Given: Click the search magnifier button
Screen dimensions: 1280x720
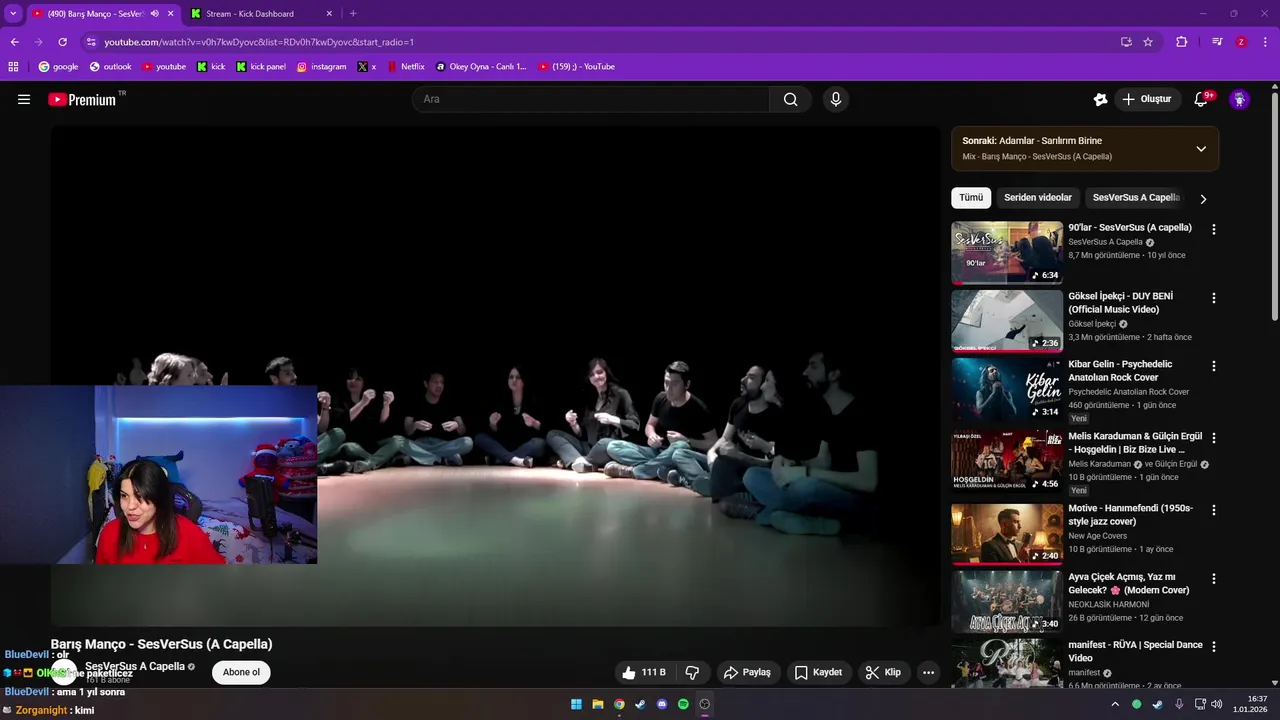Looking at the screenshot, I should tap(791, 99).
